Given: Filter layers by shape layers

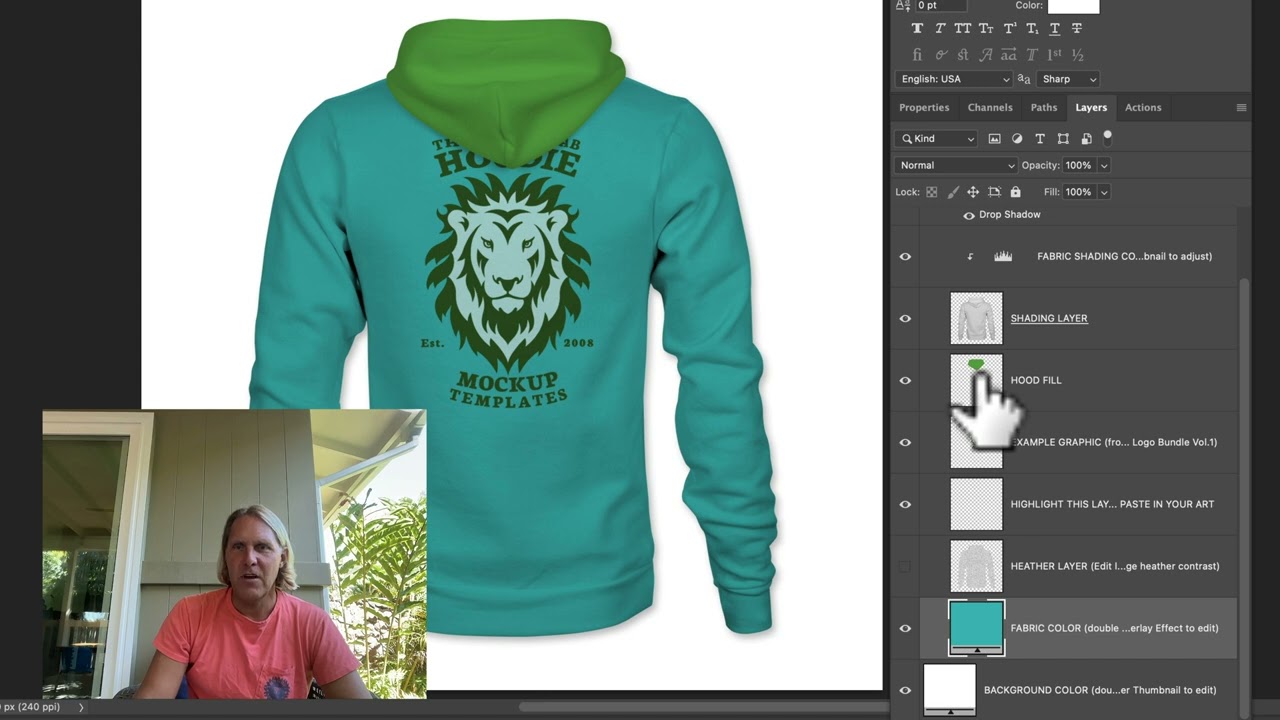Looking at the screenshot, I should coord(1063,139).
